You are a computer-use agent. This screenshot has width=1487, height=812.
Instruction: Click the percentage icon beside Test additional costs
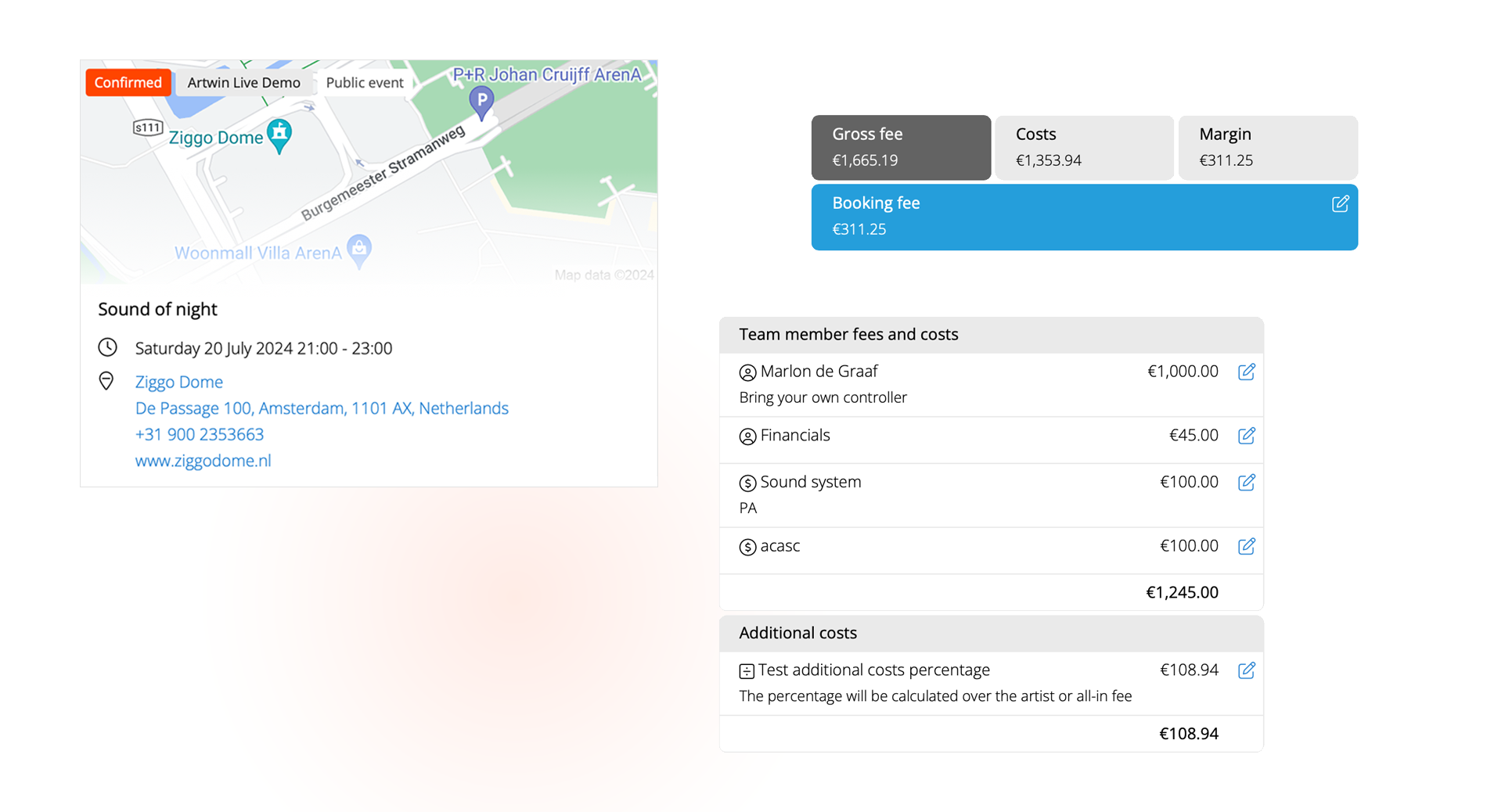tap(747, 671)
